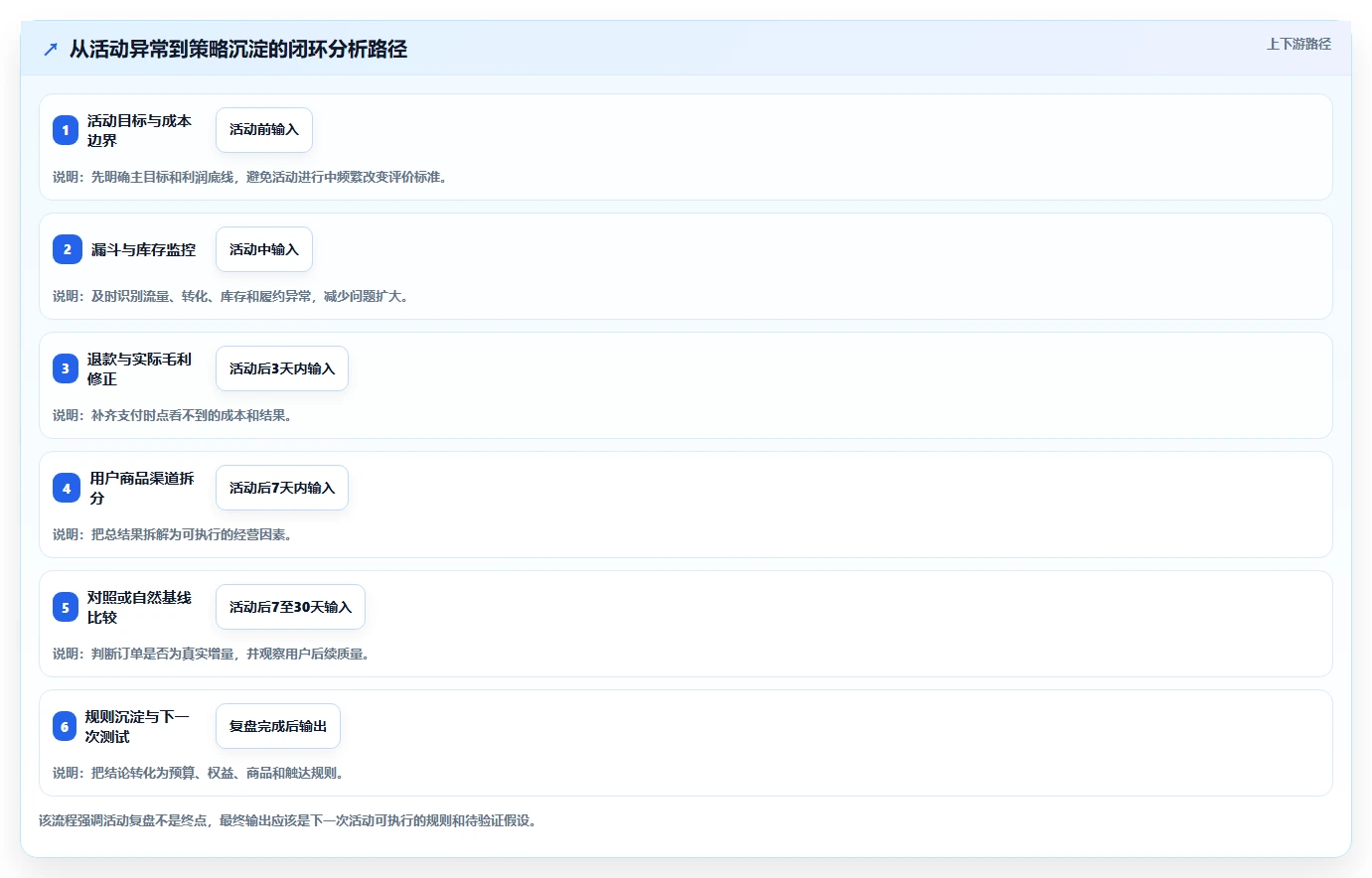The height and width of the screenshot is (878, 1372).
Task: Select the step title 退款与实际毛利修正
Action: pos(139,368)
